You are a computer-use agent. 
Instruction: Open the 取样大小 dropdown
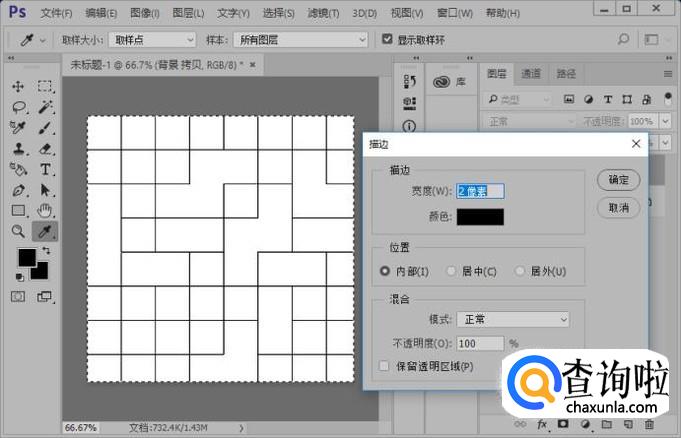(x=152, y=39)
